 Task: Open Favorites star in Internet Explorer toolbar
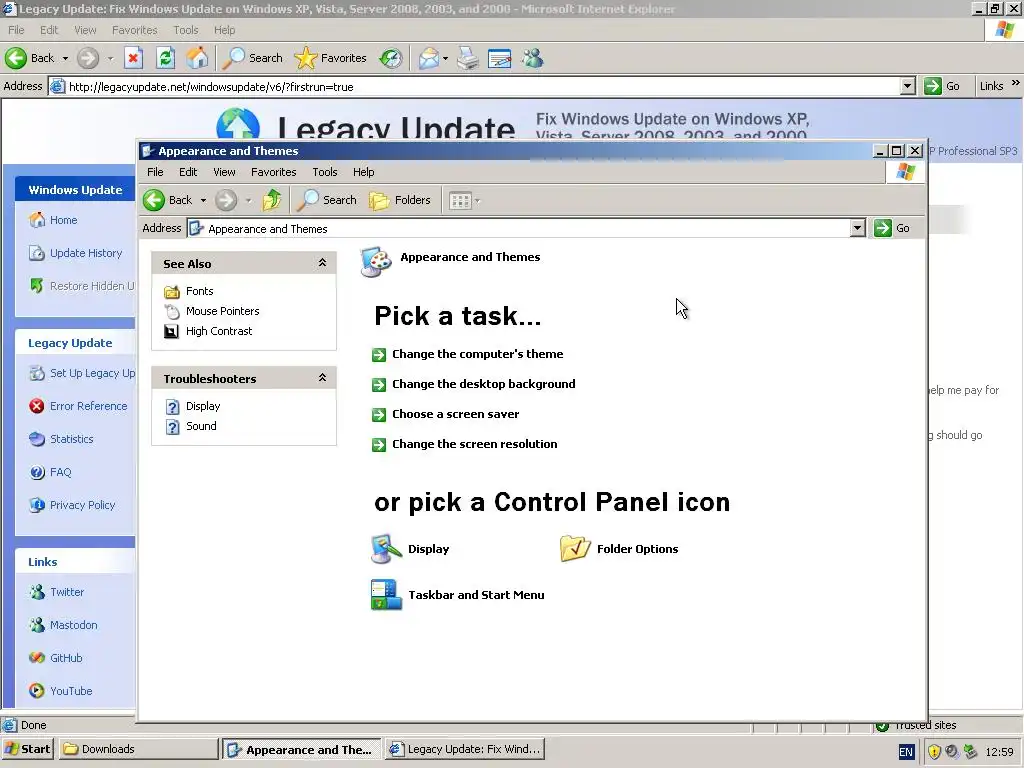(x=330, y=58)
